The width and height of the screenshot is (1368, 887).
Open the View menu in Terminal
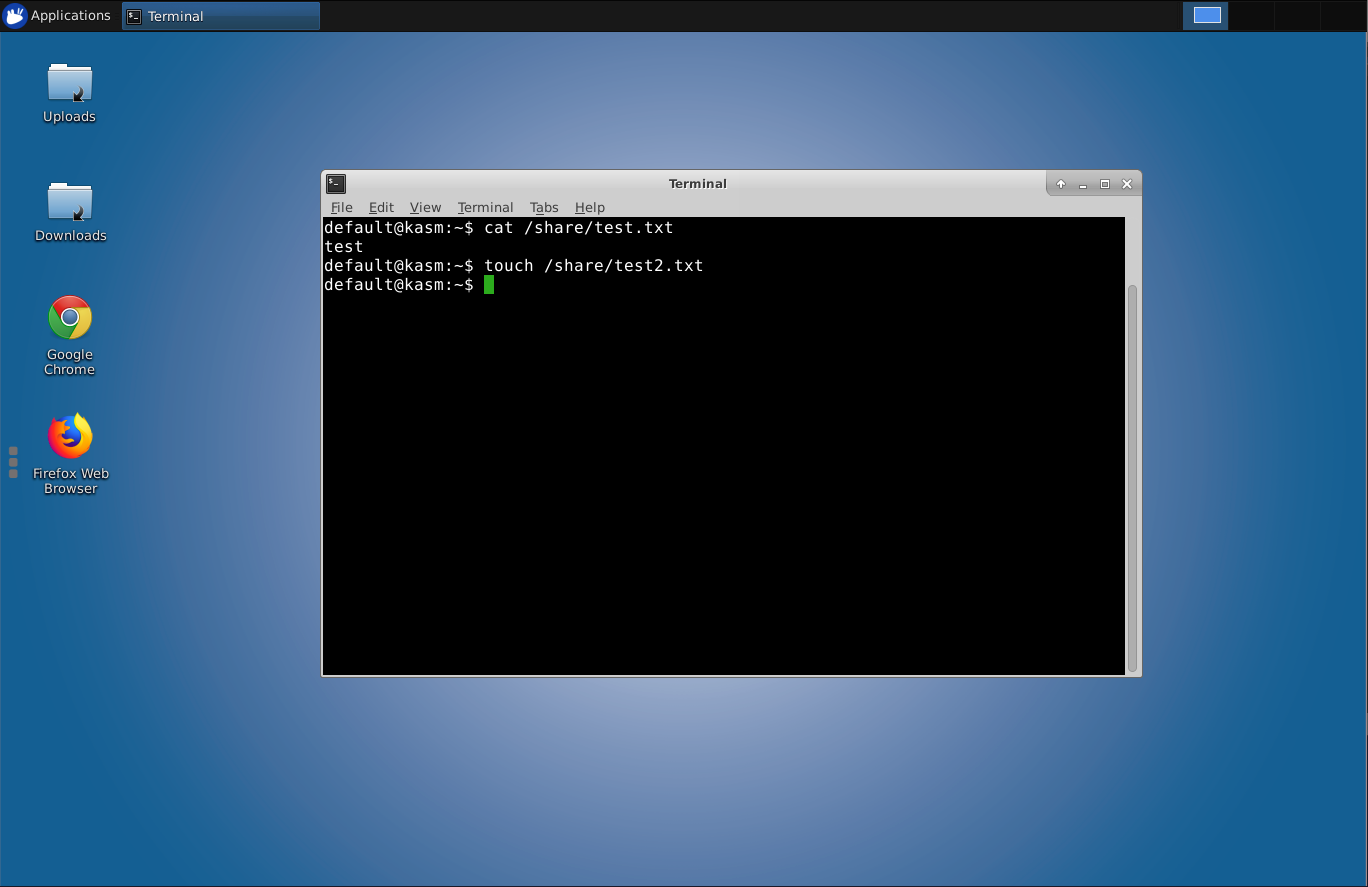click(425, 208)
